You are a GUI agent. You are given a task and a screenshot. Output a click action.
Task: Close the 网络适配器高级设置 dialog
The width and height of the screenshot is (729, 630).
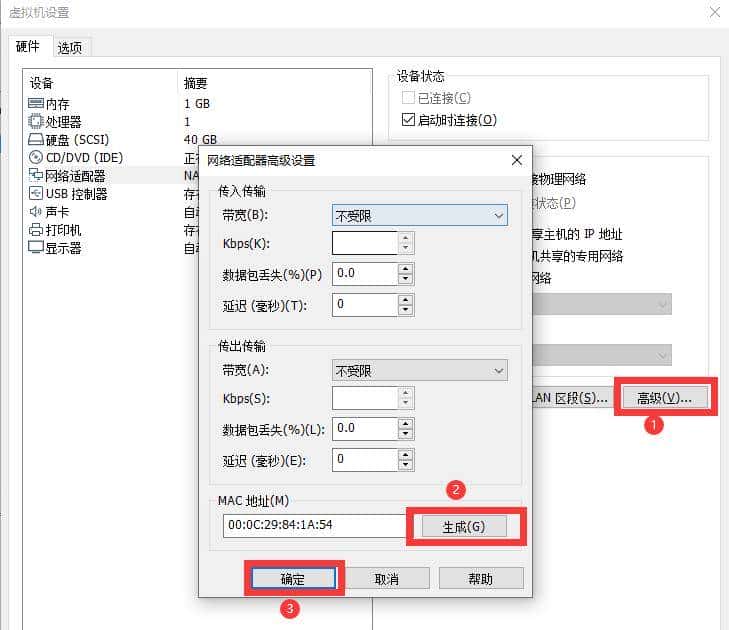pos(517,160)
